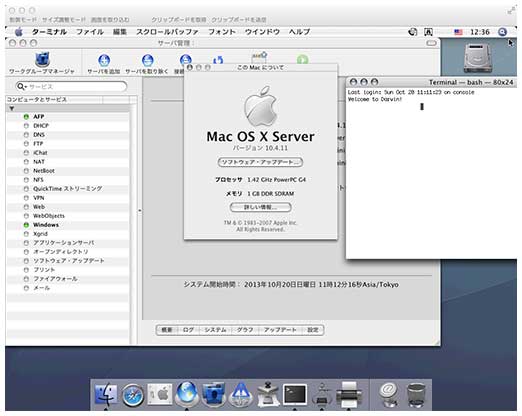Collapse the server disclosure triangle in sidebar
The height and width of the screenshot is (416, 522).
coord(12,109)
